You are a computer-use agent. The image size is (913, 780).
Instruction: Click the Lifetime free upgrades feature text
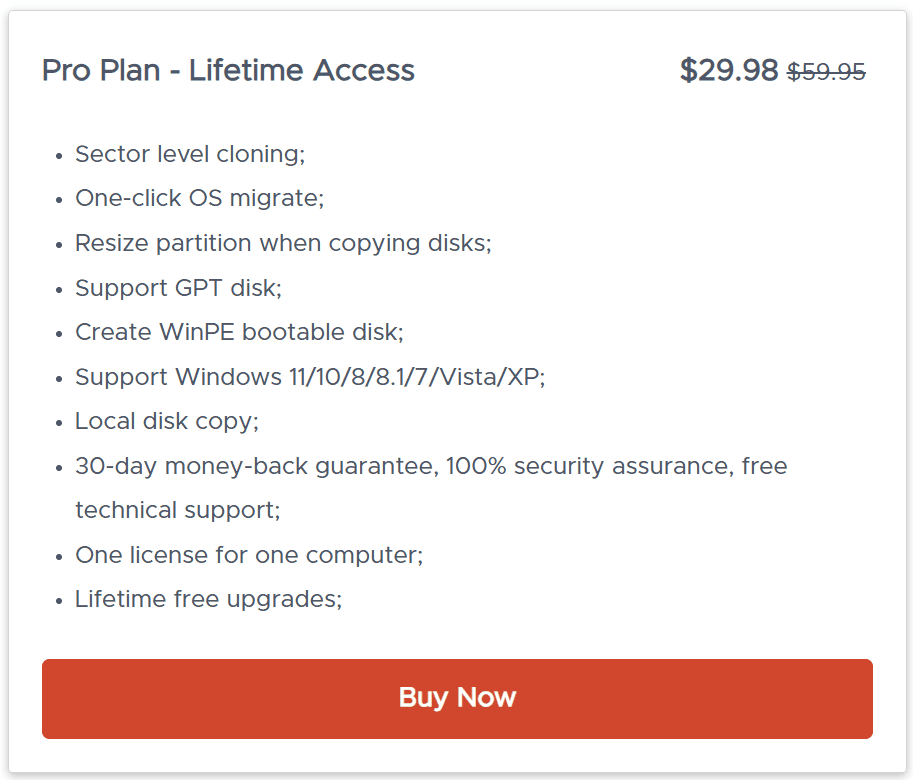pyautogui.click(x=209, y=600)
